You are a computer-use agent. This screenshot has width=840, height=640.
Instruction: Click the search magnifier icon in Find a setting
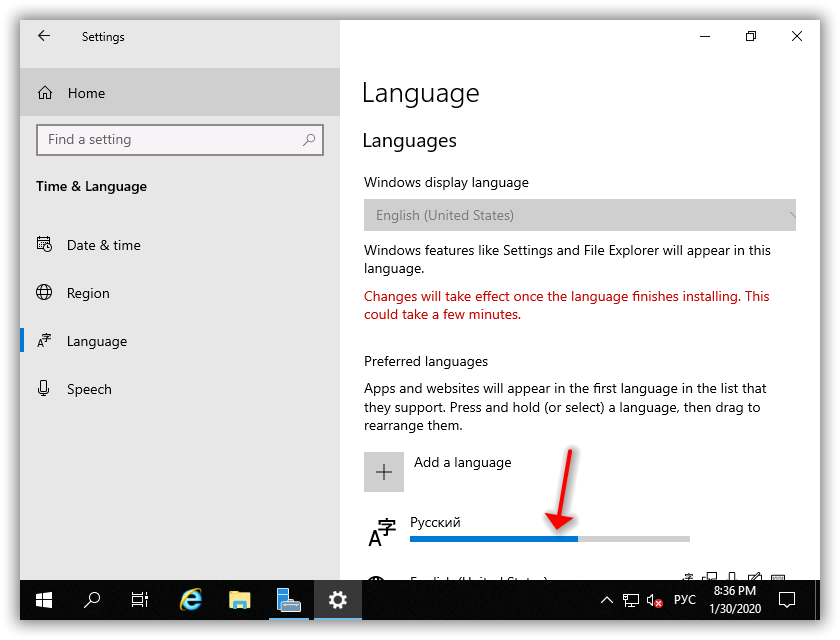pyautogui.click(x=310, y=140)
